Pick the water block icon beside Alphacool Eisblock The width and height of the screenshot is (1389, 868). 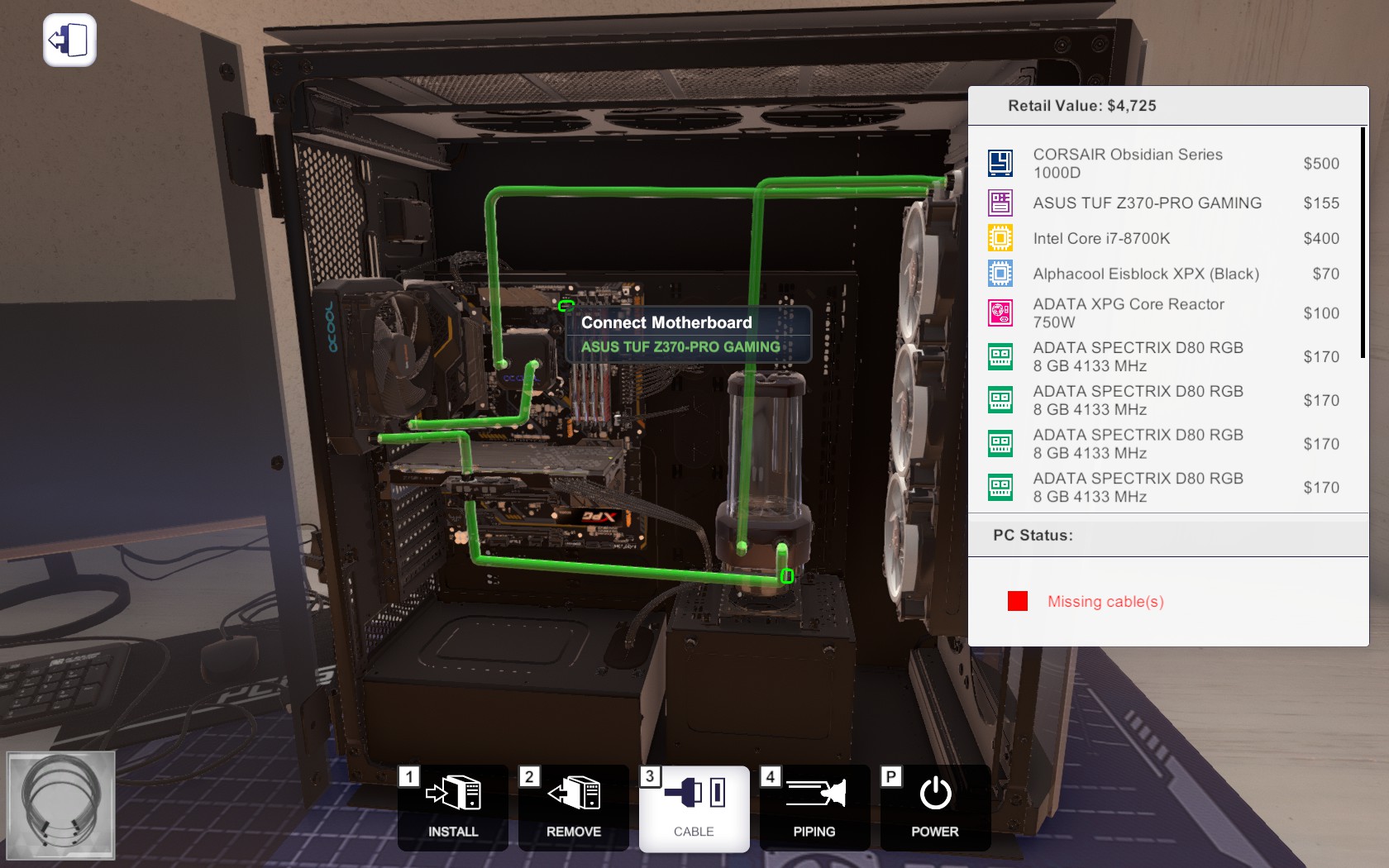pyautogui.click(x=1000, y=274)
